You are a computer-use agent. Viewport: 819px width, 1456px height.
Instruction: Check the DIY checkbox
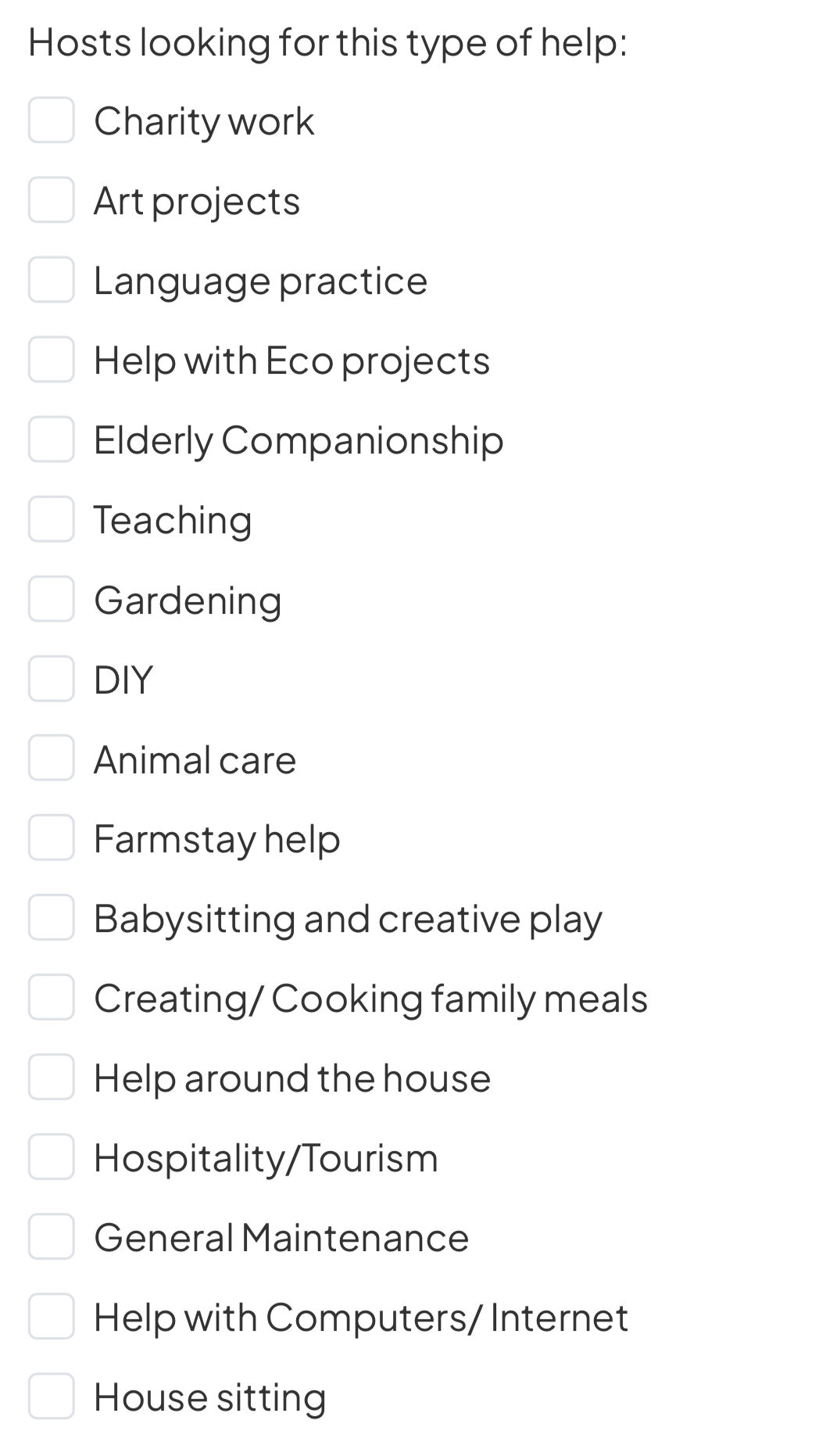tap(52, 679)
